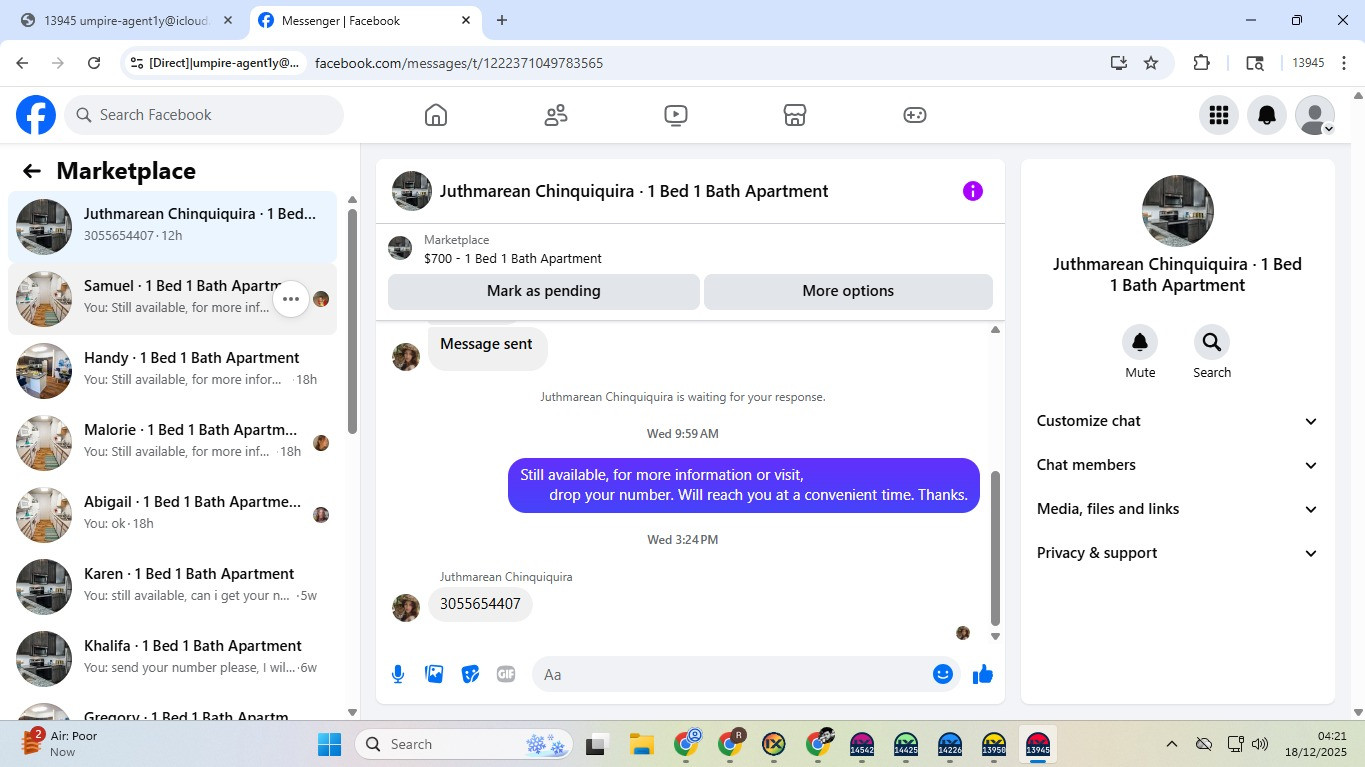Click More options button
The height and width of the screenshot is (767, 1365).
(x=848, y=291)
